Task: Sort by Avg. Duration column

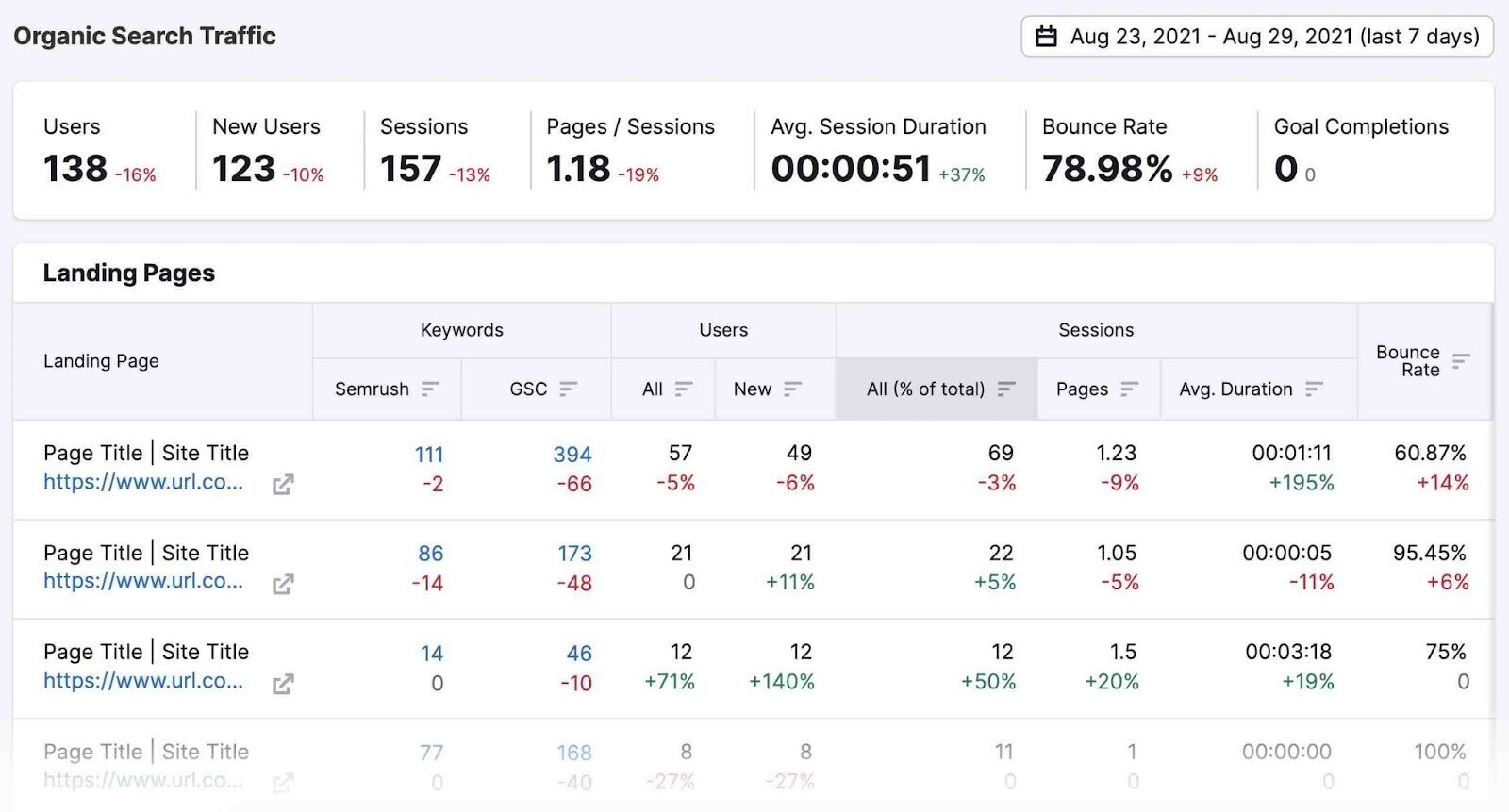Action: pos(1314,389)
